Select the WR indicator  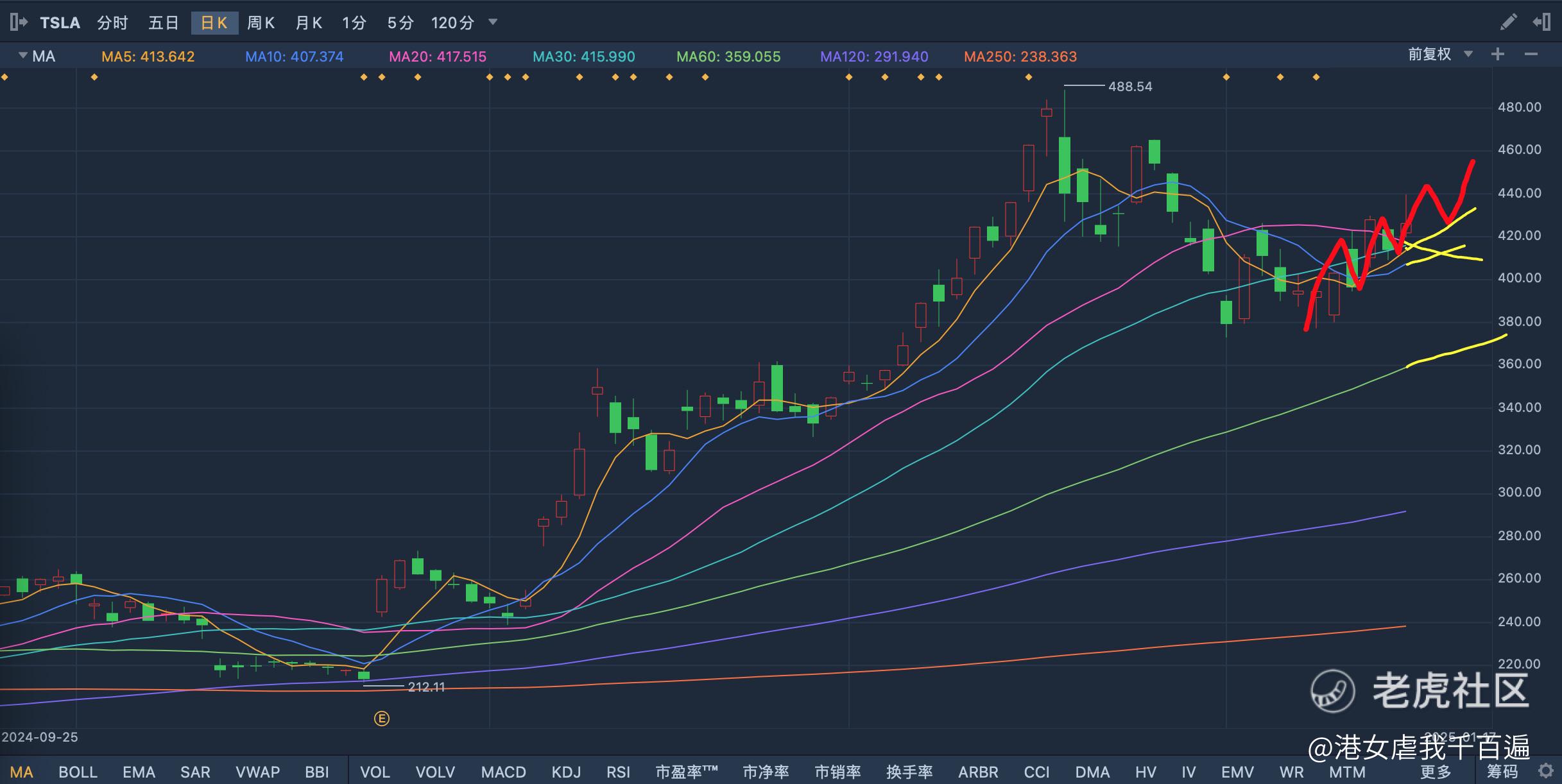pos(1291,772)
